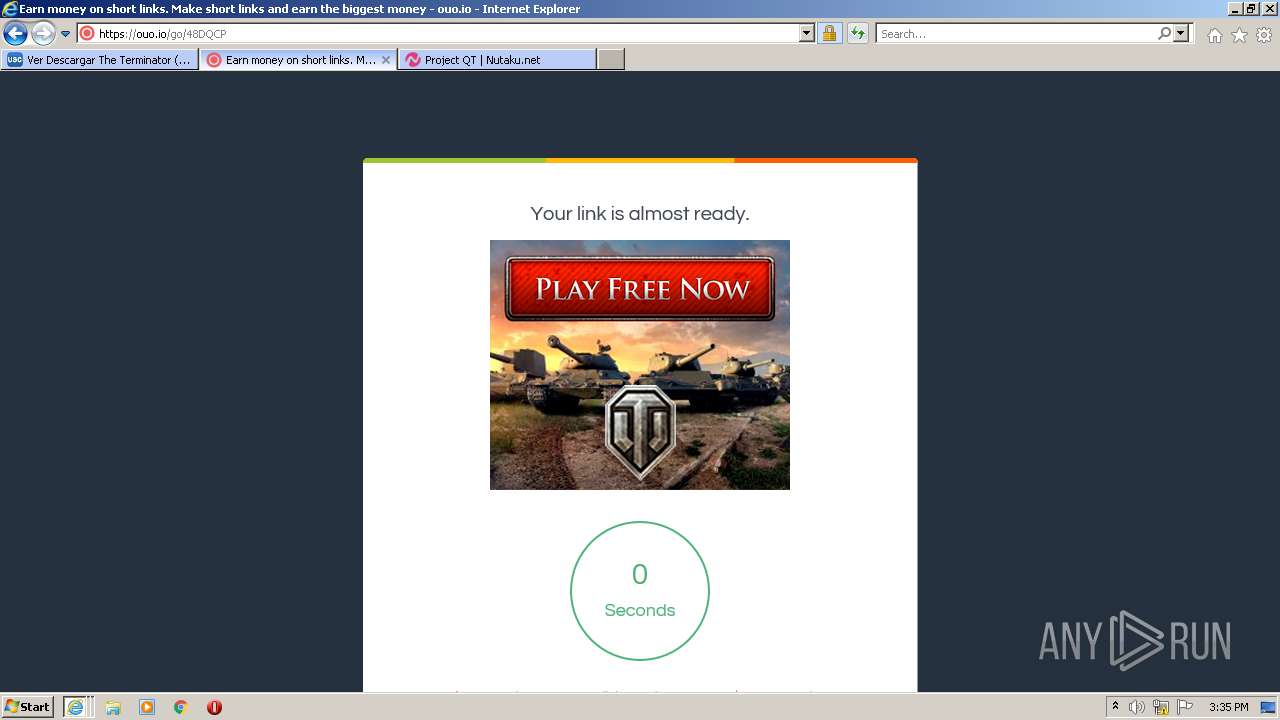Restore down the Internet Explorer window
This screenshot has height=720, width=1280.
point(1251,8)
